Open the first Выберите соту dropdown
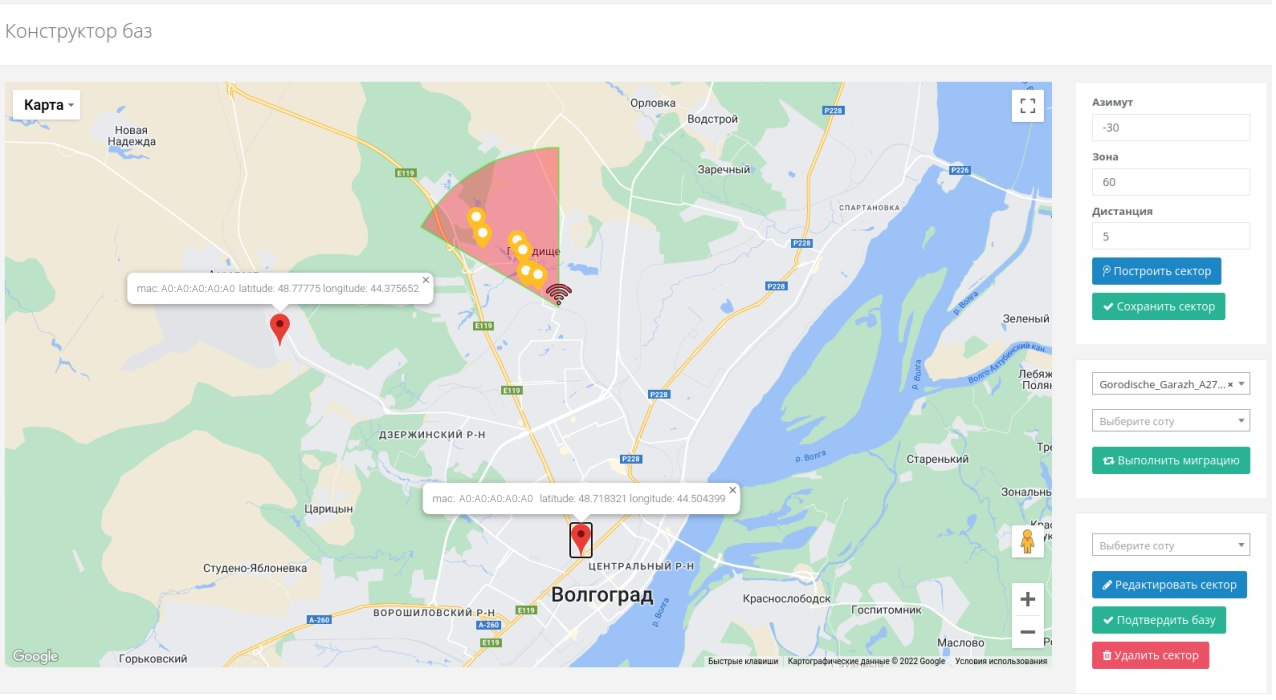Viewport: 1276px width, 700px height. [1171, 421]
